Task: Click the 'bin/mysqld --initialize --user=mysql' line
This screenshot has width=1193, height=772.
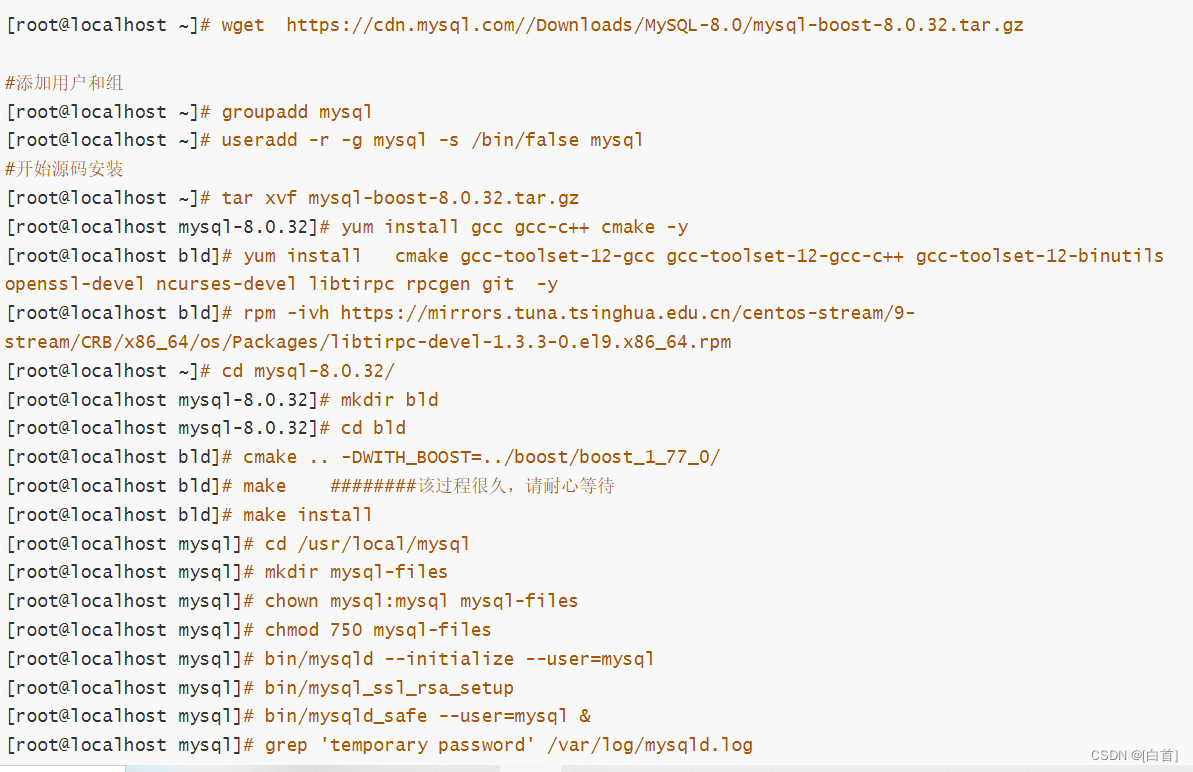Action: (x=330, y=659)
